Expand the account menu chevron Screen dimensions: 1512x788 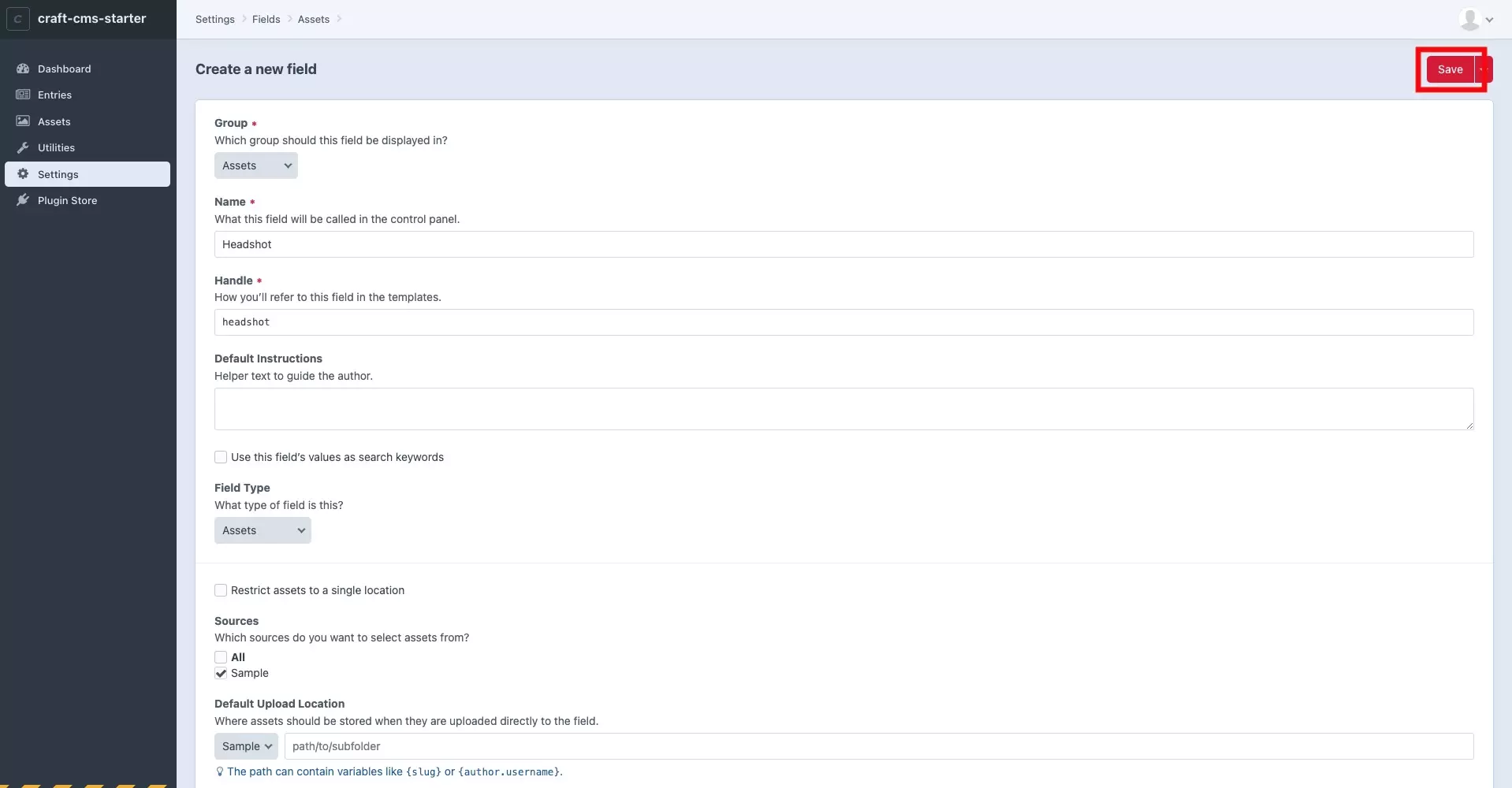pos(1489,20)
